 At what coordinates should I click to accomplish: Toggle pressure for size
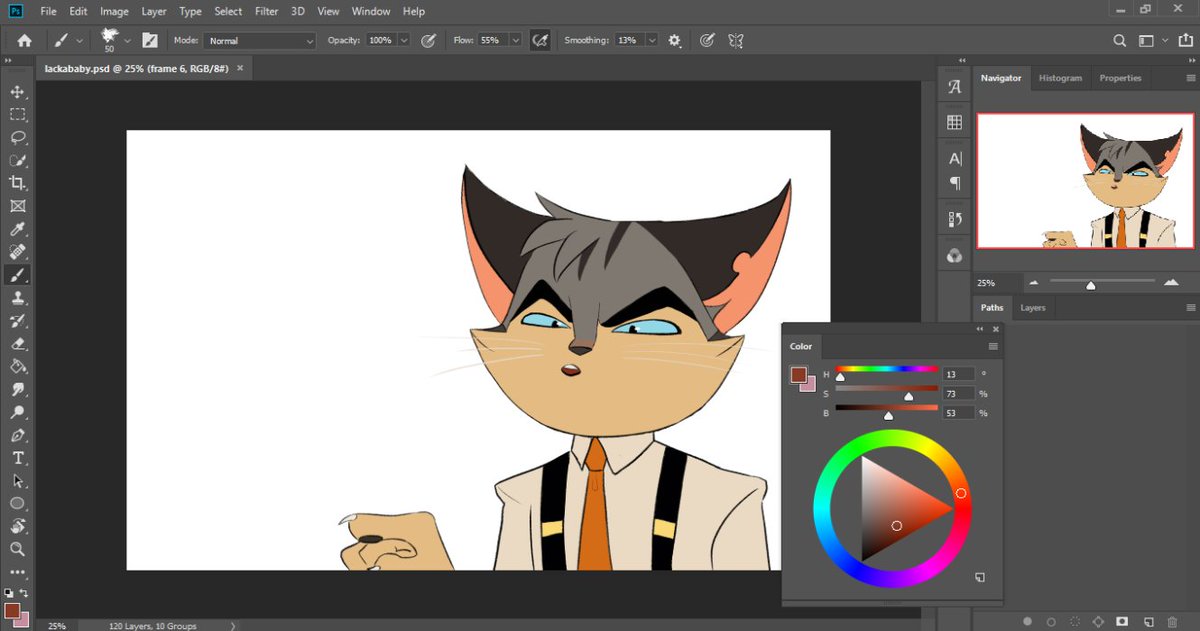[707, 41]
